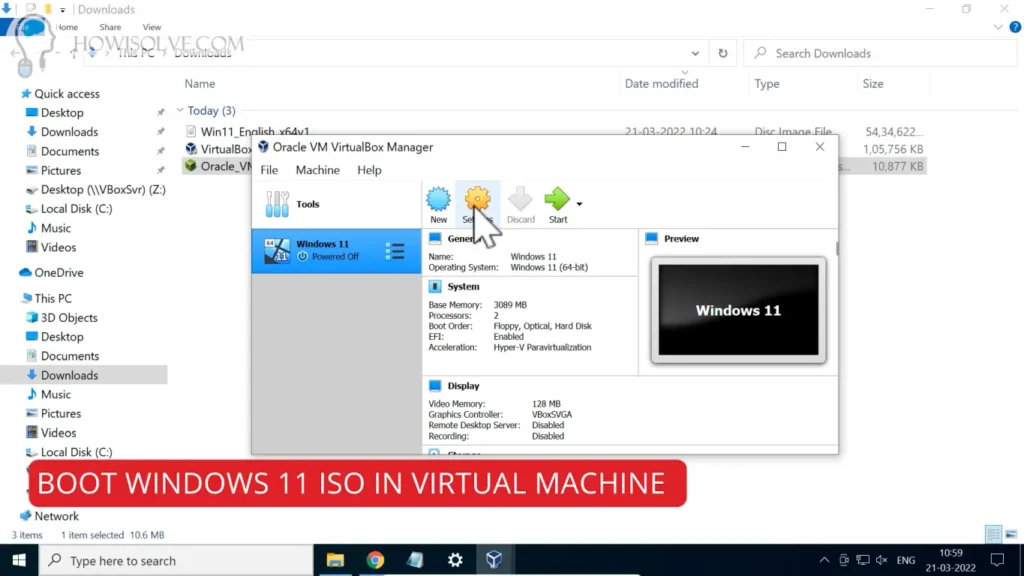This screenshot has height=576, width=1024.
Task: Open pinned Downloads under Quick access
Action: click(x=69, y=132)
